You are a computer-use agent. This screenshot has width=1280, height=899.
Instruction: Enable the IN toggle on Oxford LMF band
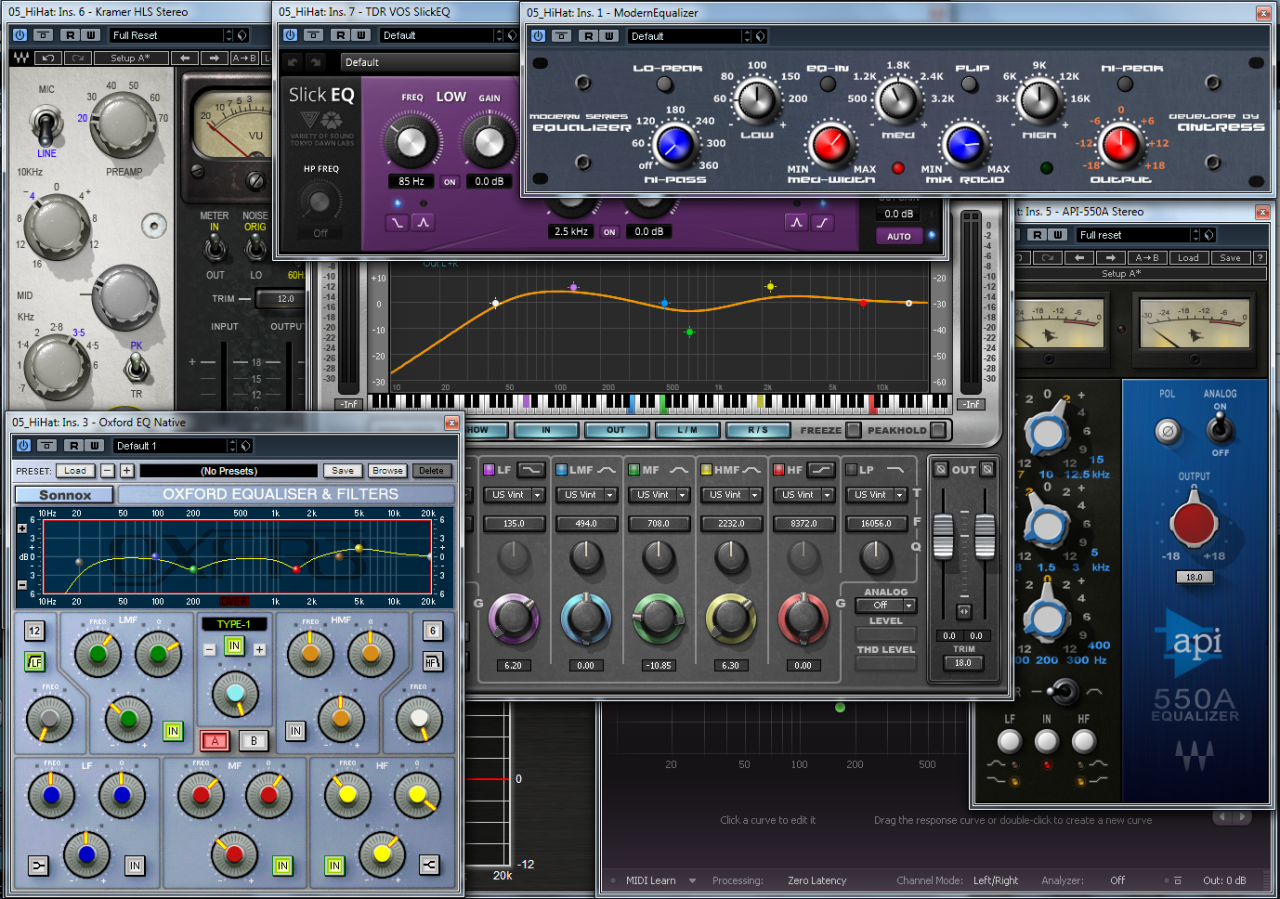pos(174,732)
